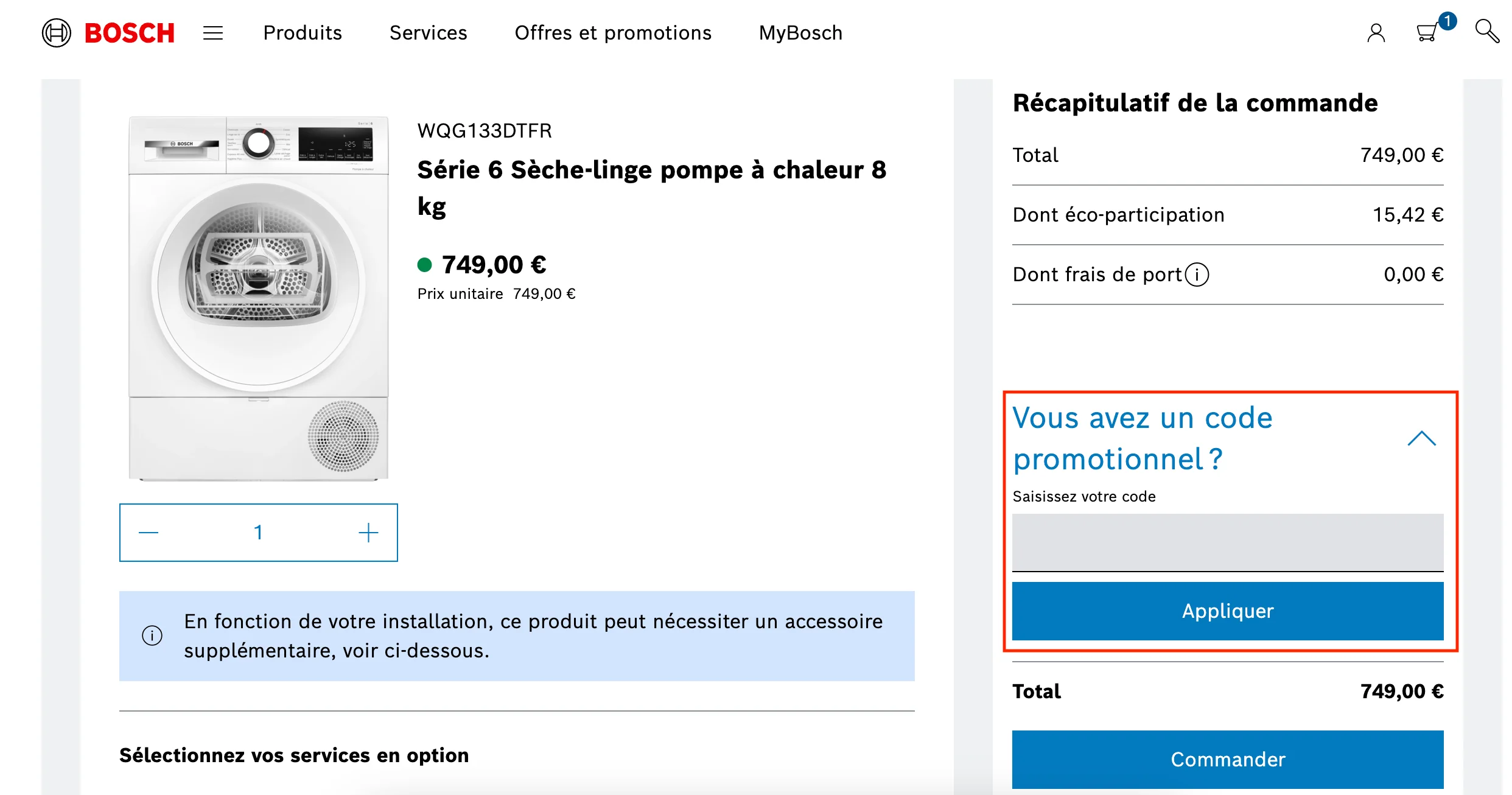Increase quantity with the plus control
This screenshot has width=1512, height=795.
368,532
